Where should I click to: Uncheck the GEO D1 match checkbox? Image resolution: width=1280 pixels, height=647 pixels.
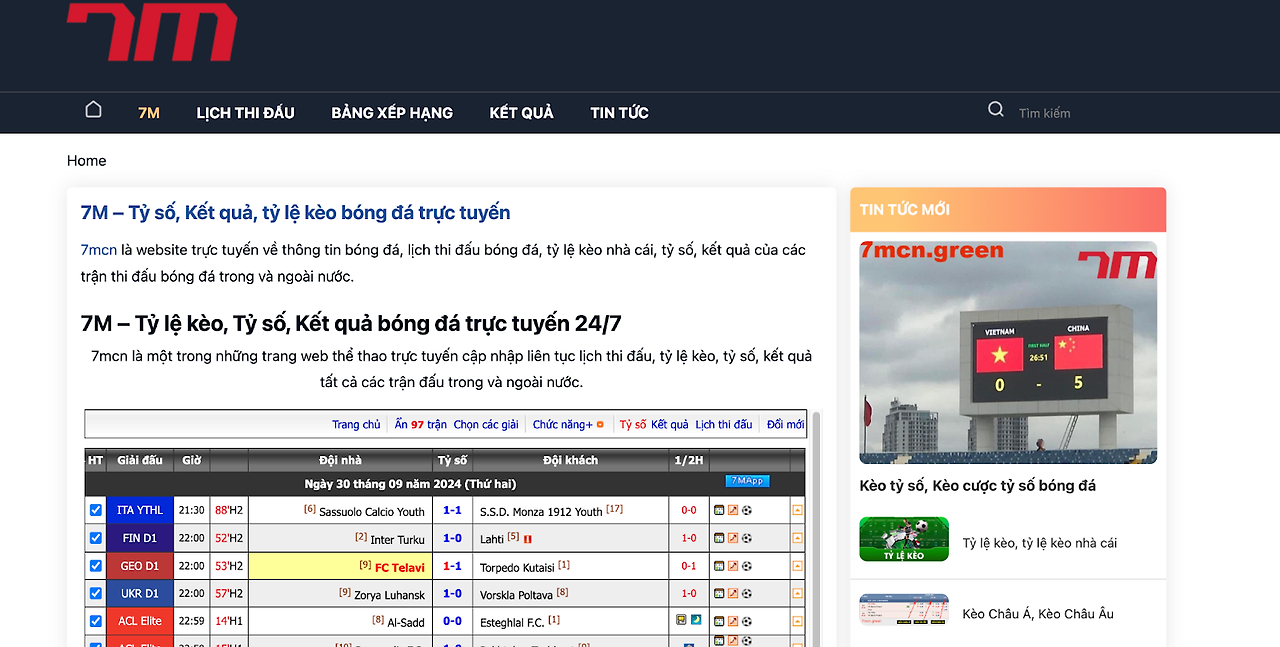click(96, 566)
